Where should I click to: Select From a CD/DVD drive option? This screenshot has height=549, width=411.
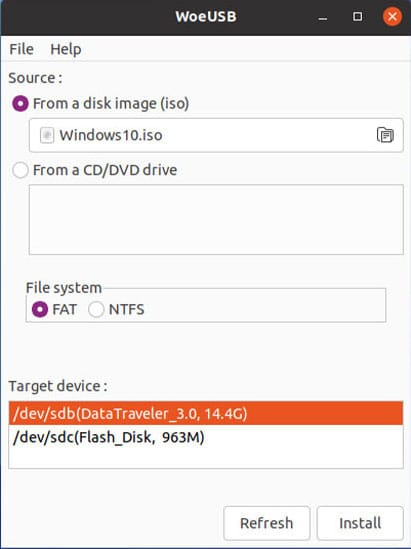point(20,170)
